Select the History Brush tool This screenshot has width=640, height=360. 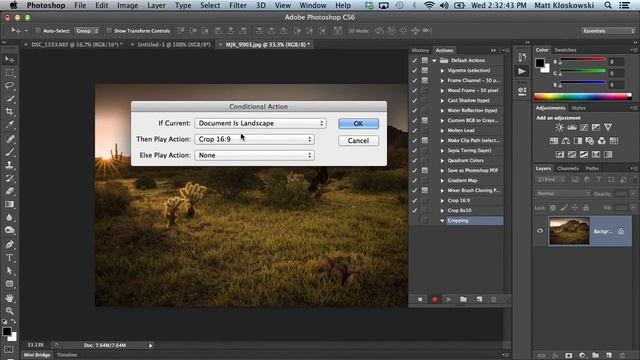coord(9,178)
